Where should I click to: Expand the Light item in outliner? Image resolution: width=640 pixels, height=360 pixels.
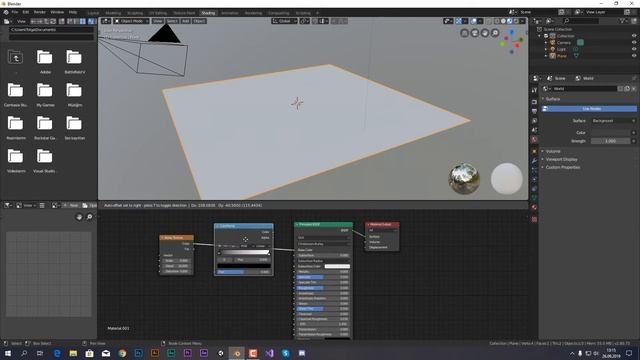coord(546,49)
